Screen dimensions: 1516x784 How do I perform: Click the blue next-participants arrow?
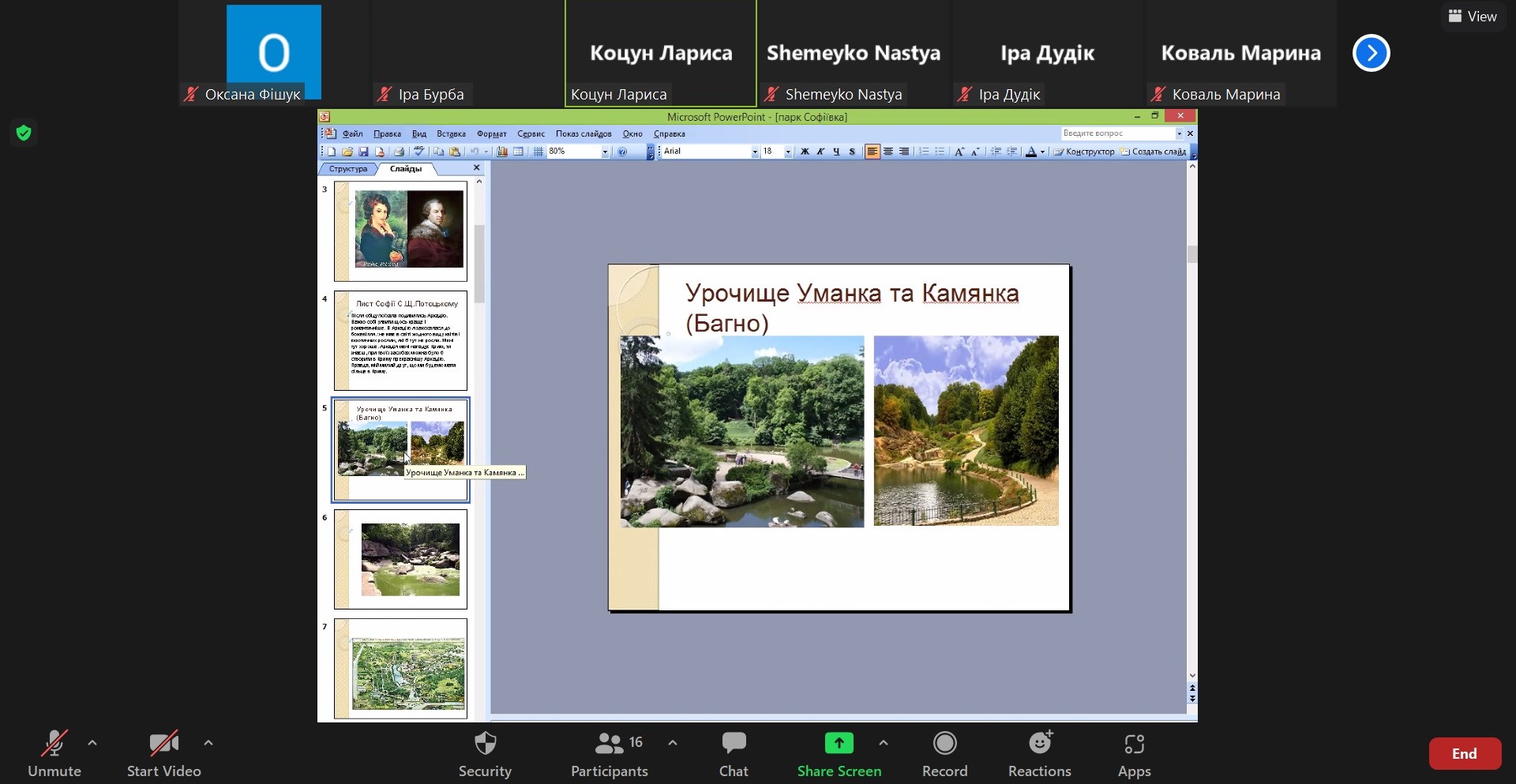tap(1371, 53)
